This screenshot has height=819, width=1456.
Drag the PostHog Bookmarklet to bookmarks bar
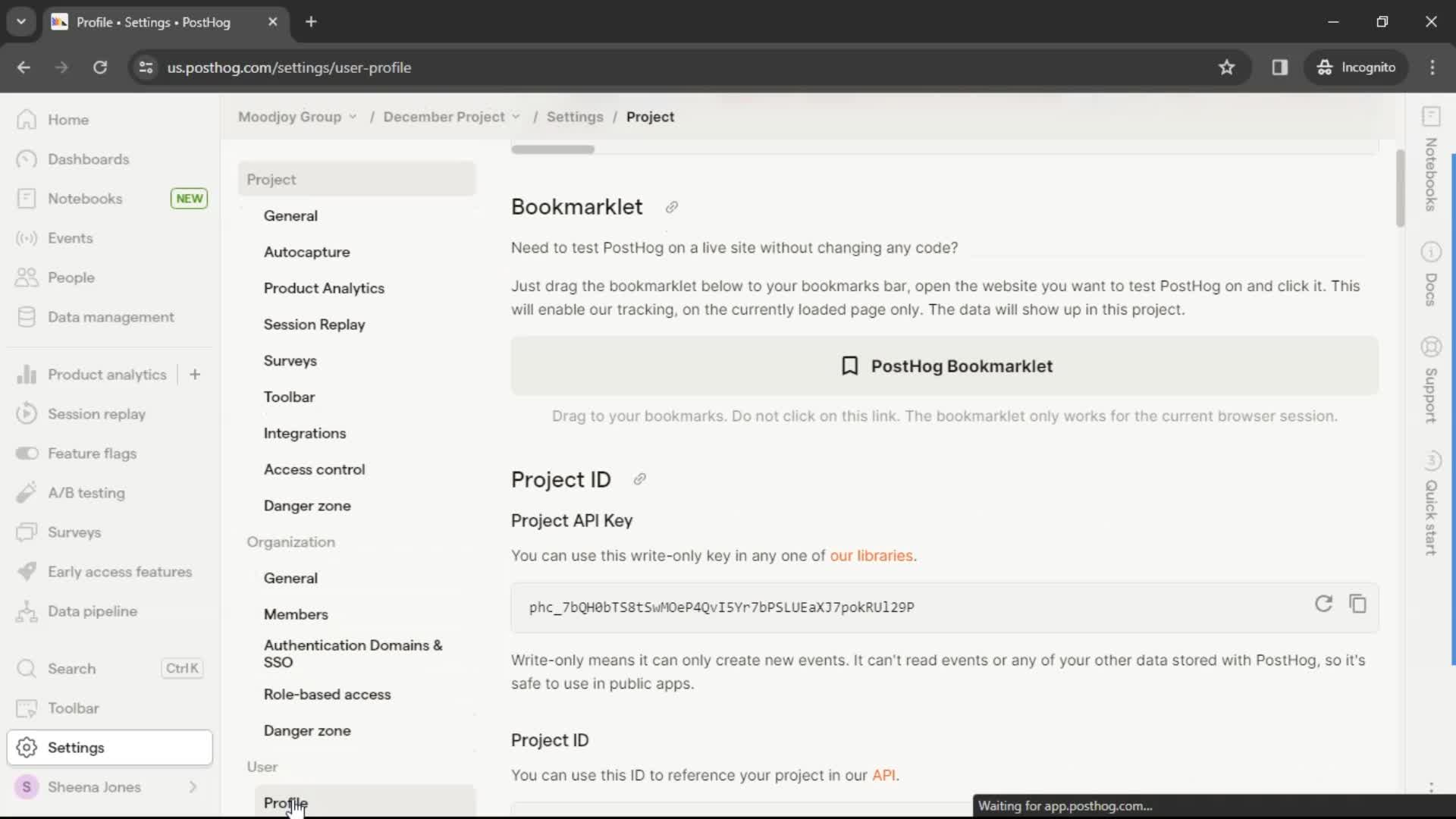pos(946,366)
